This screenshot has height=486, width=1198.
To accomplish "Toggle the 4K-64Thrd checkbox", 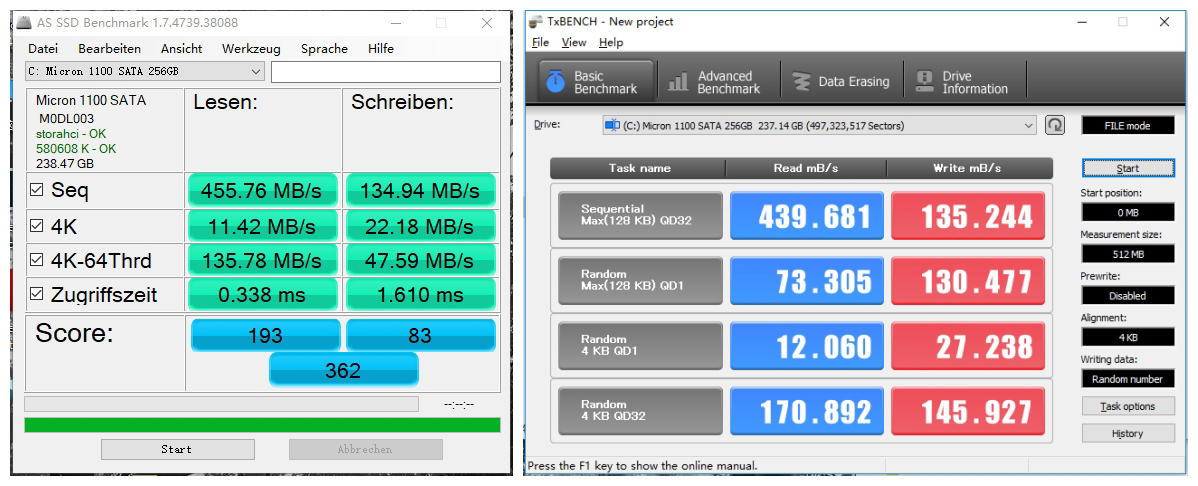I will point(38,262).
